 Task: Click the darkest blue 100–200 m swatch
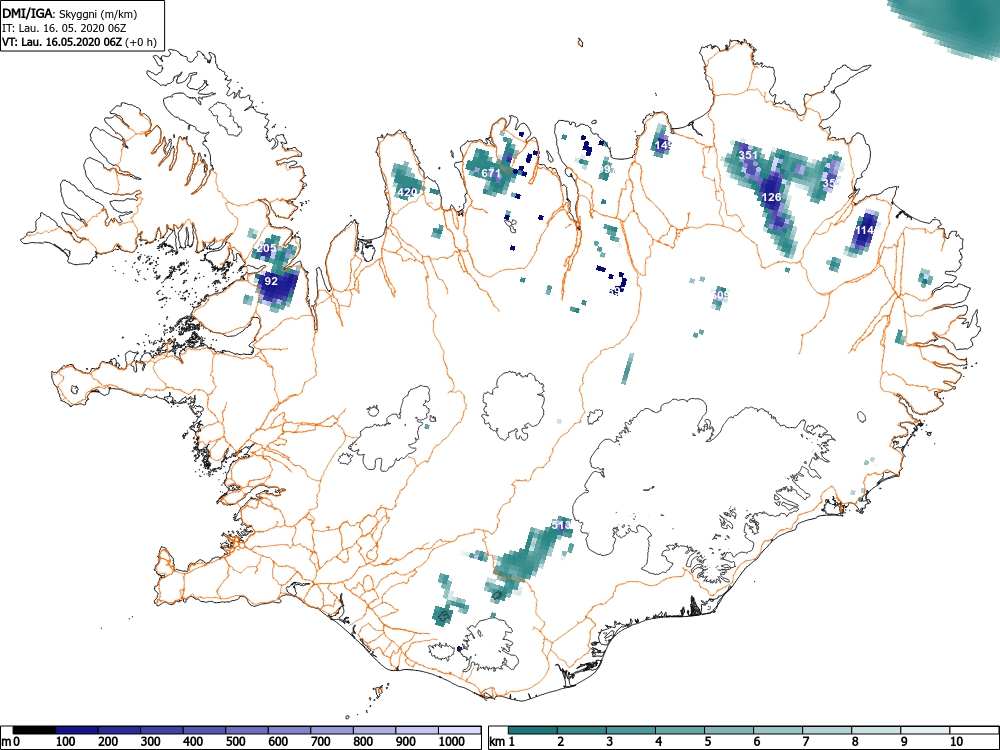77,730
